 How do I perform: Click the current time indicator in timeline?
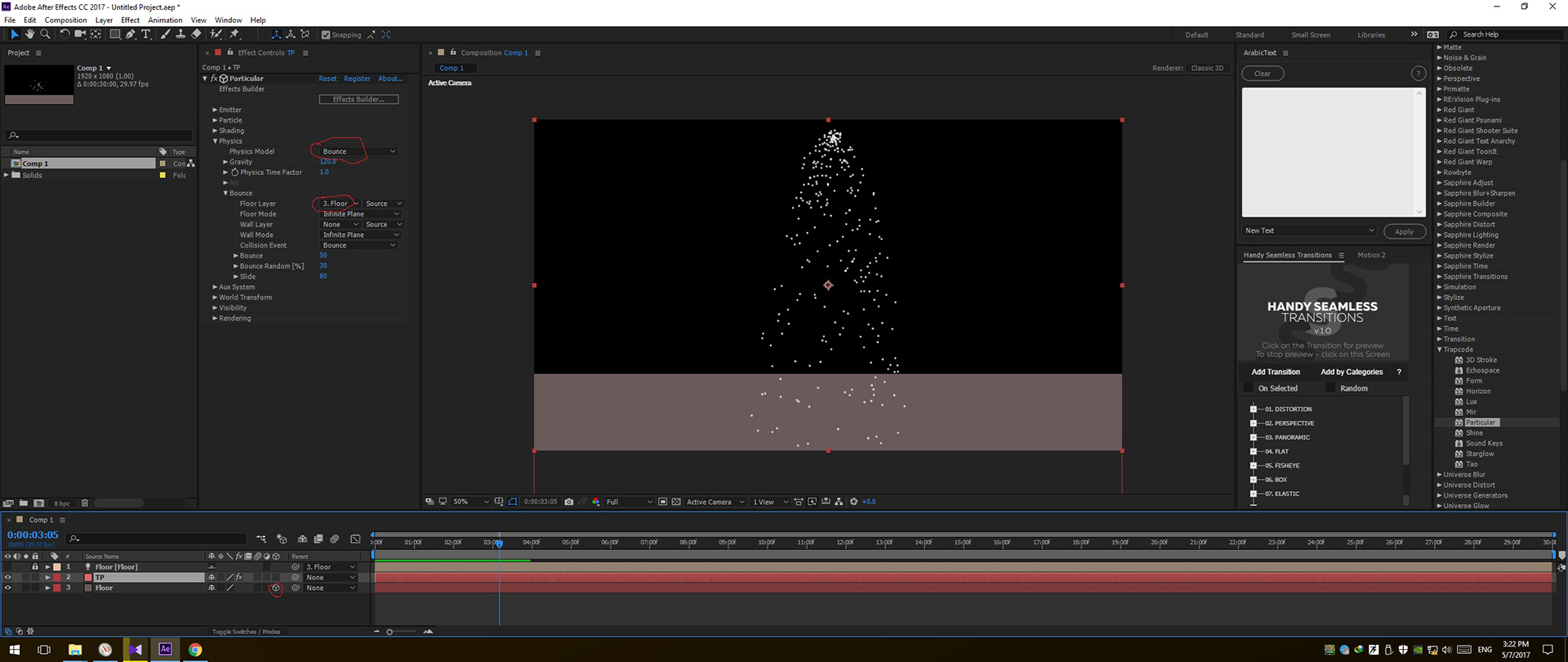tap(499, 543)
